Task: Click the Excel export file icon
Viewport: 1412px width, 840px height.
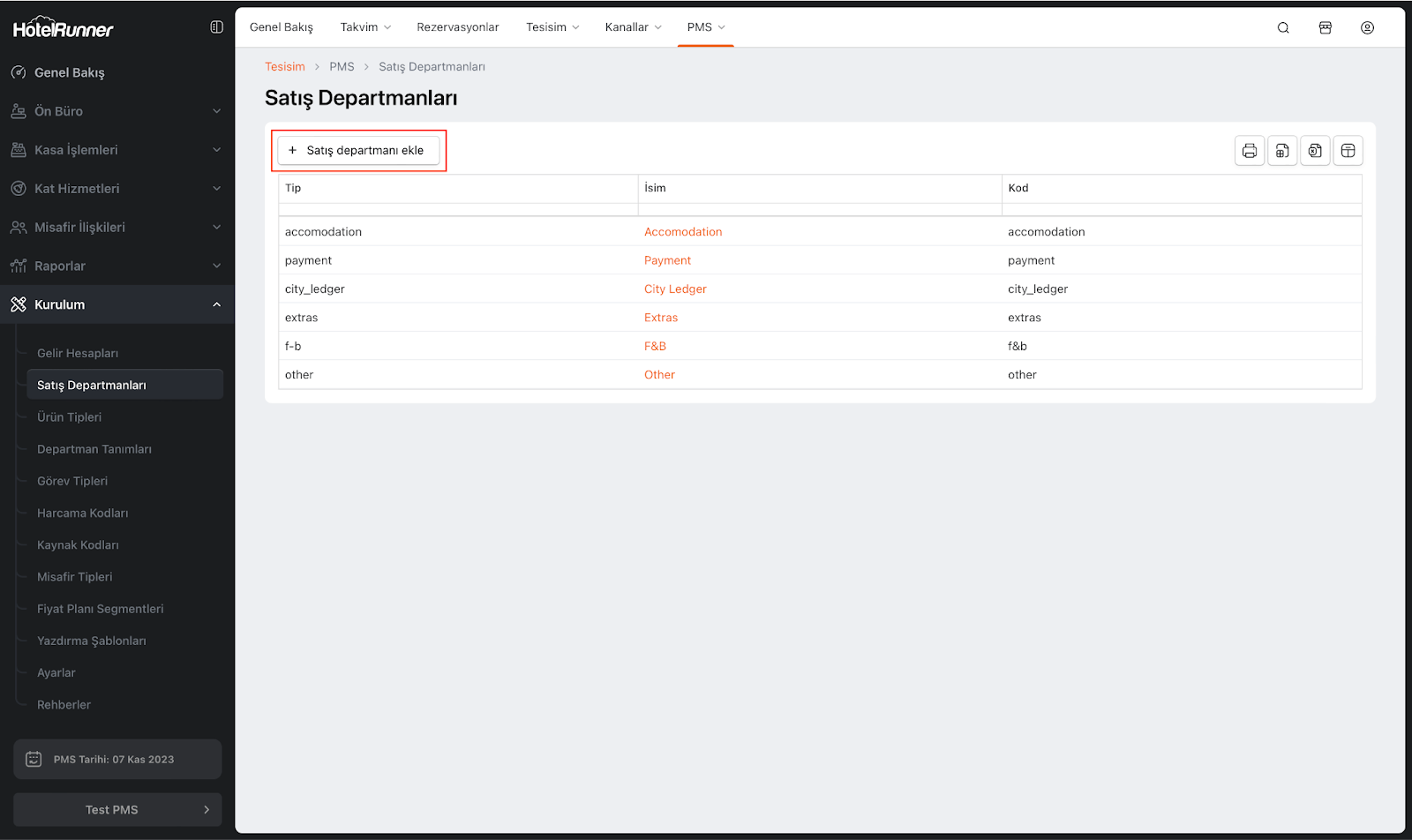Action: (1315, 151)
